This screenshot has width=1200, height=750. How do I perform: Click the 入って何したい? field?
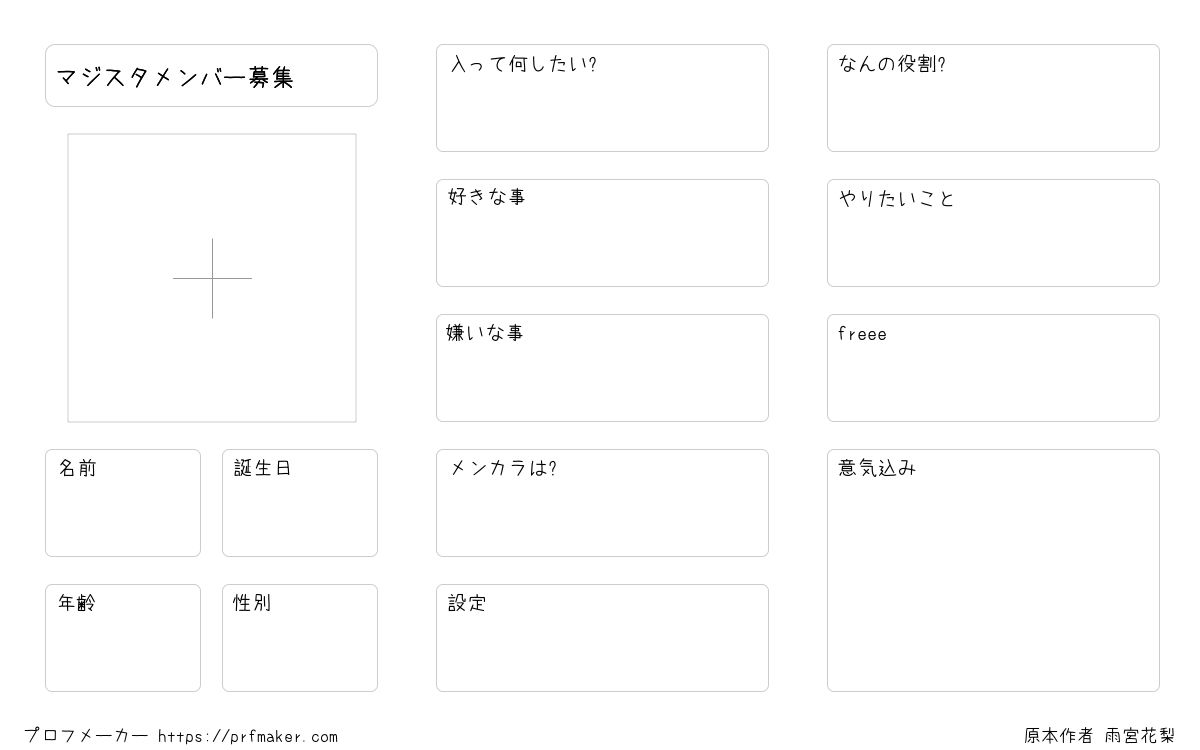pos(602,98)
